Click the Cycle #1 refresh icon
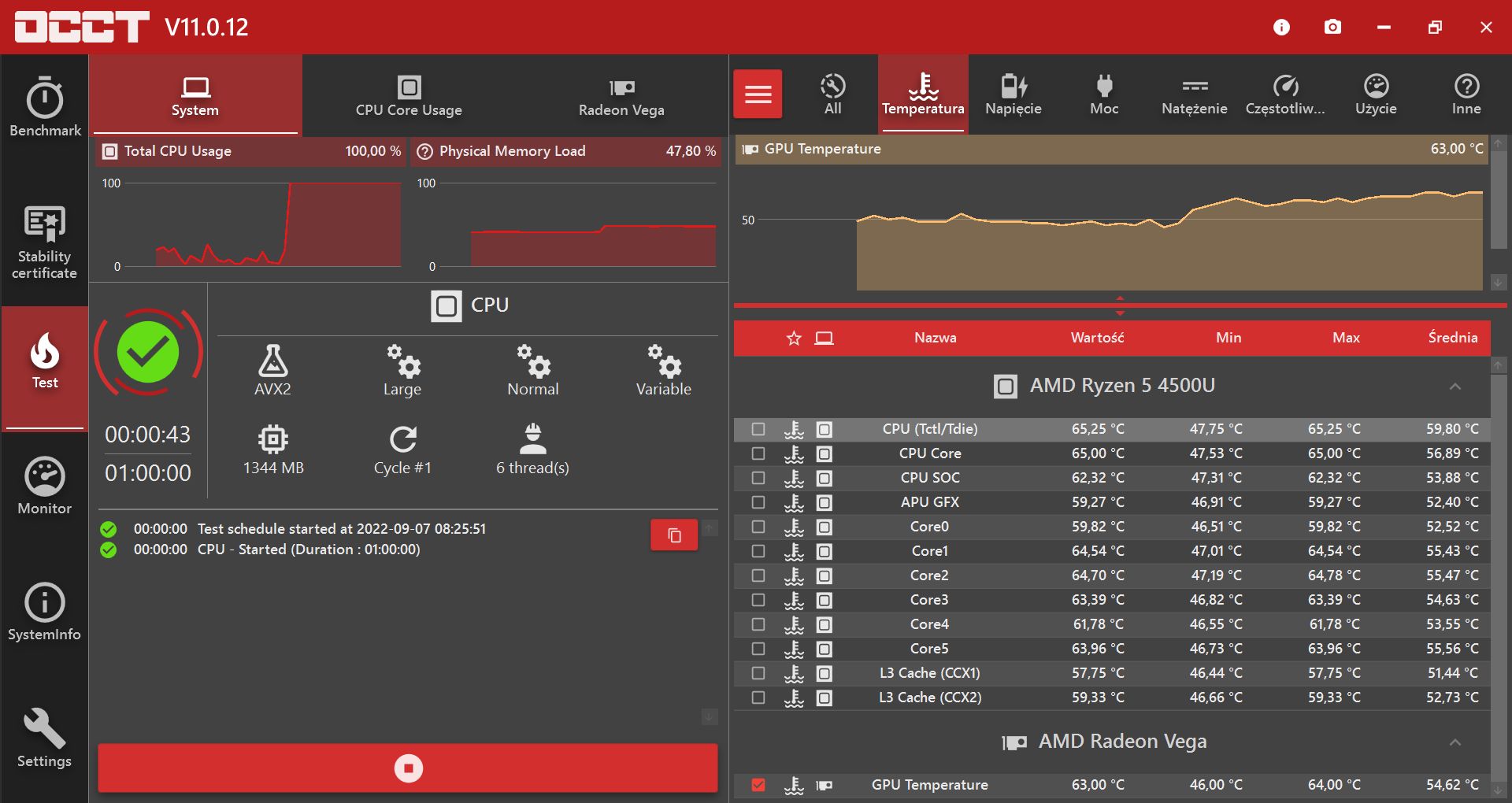The height and width of the screenshot is (803, 1512). (x=403, y=439)
